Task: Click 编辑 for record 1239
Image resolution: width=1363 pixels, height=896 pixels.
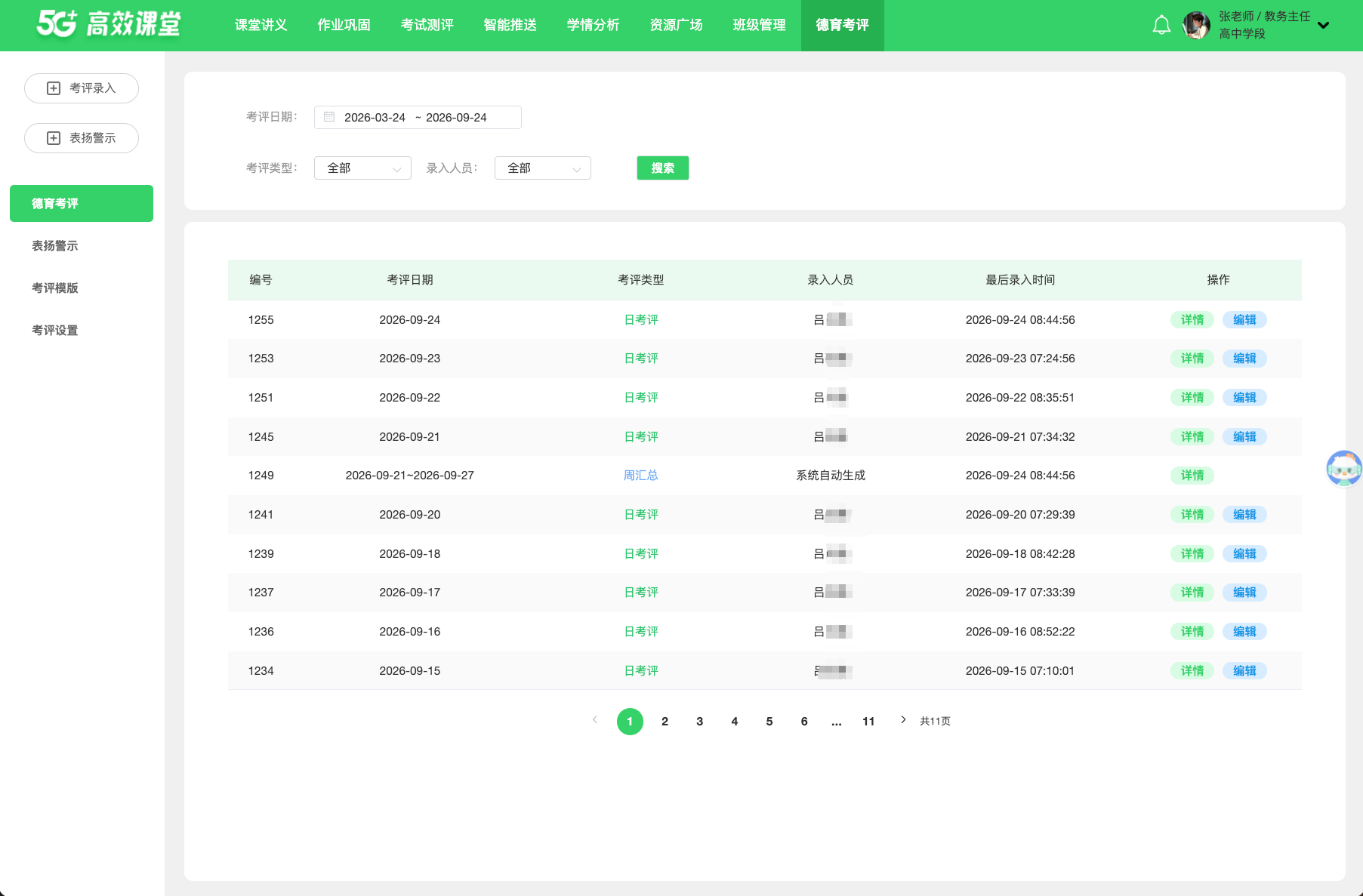Action: [x=1244, y=553]
